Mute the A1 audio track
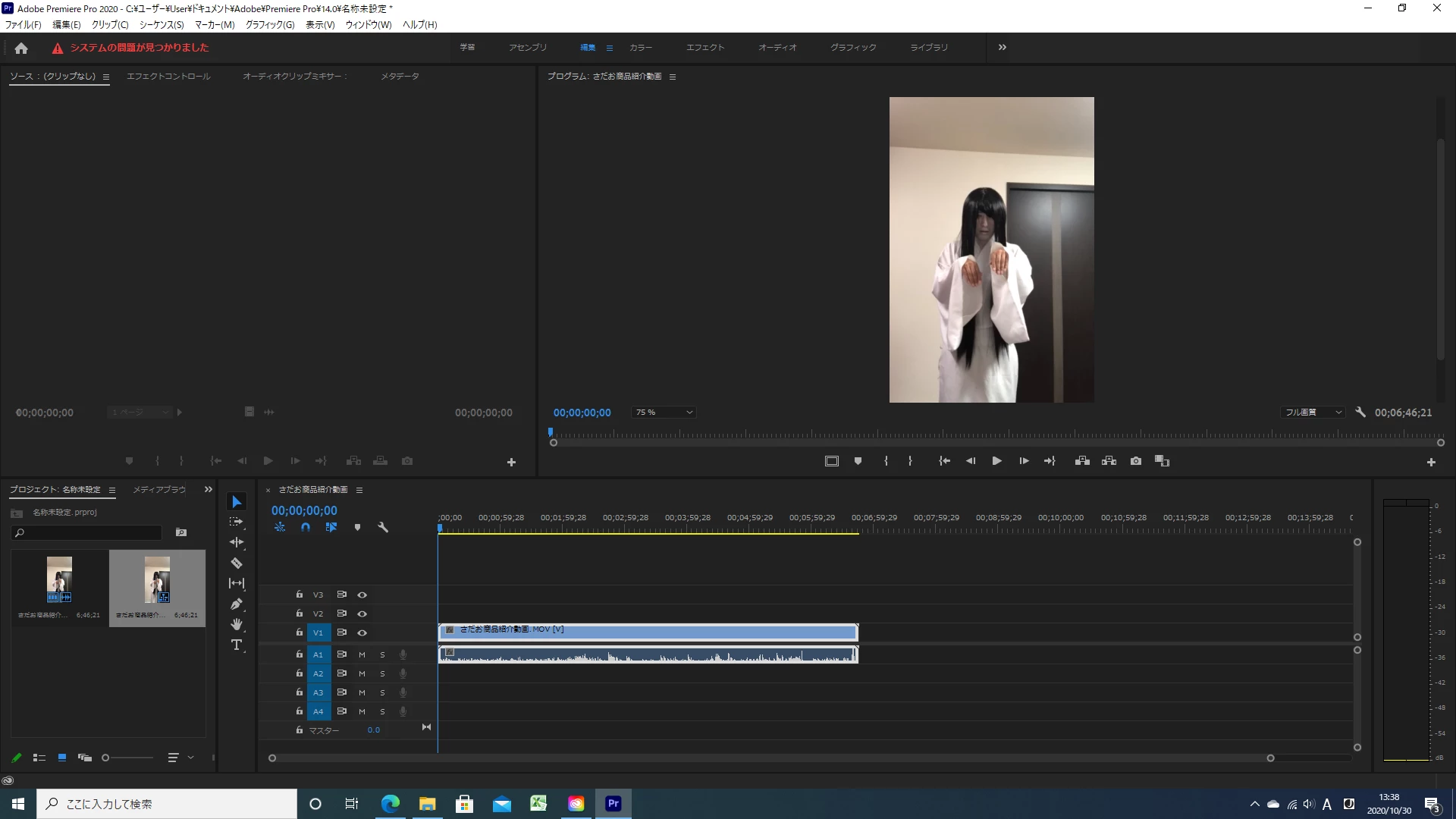The width and height of the screenshot is (1456, 819). (362, 654)
